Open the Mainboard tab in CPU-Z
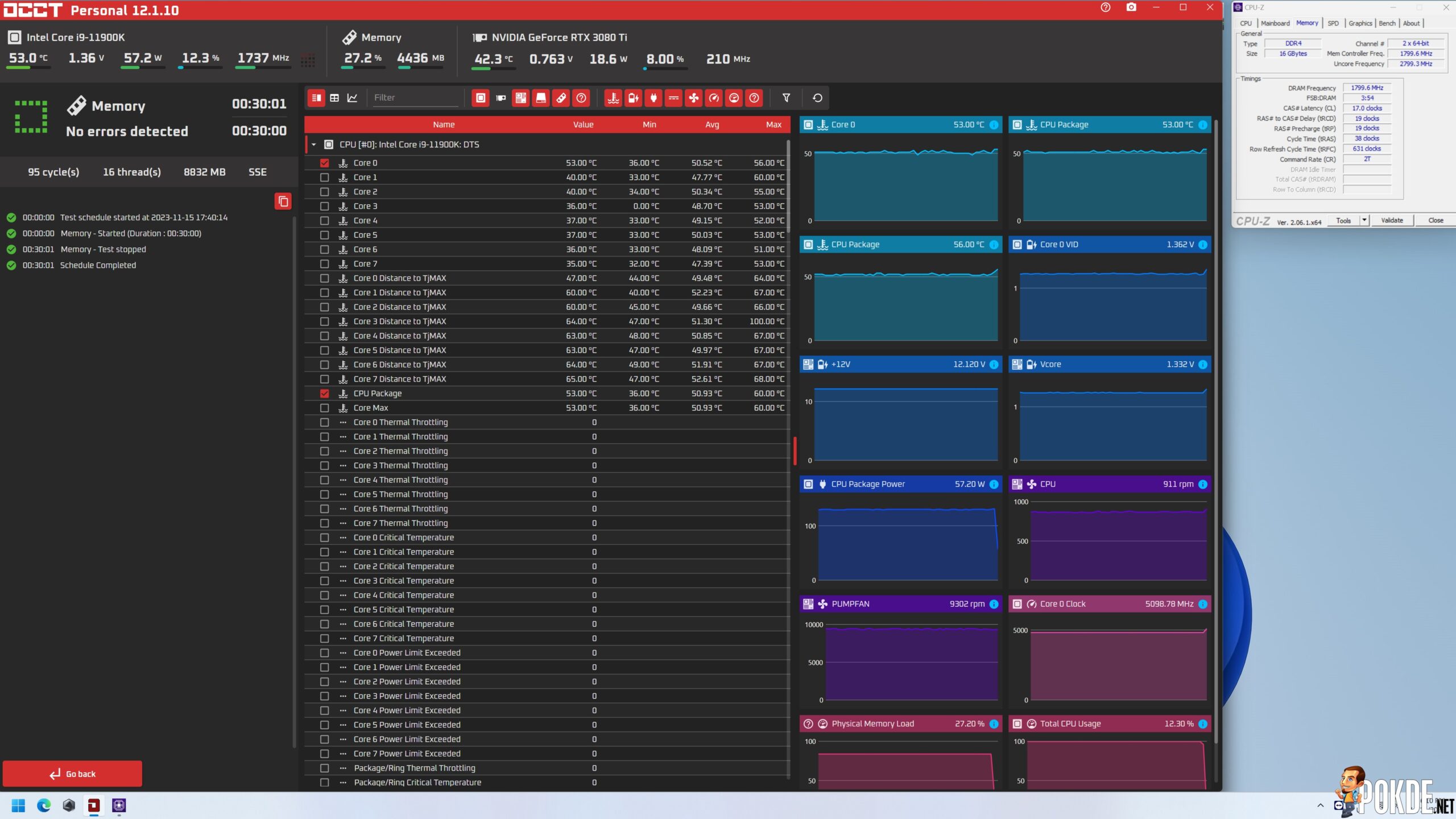 1275,23
